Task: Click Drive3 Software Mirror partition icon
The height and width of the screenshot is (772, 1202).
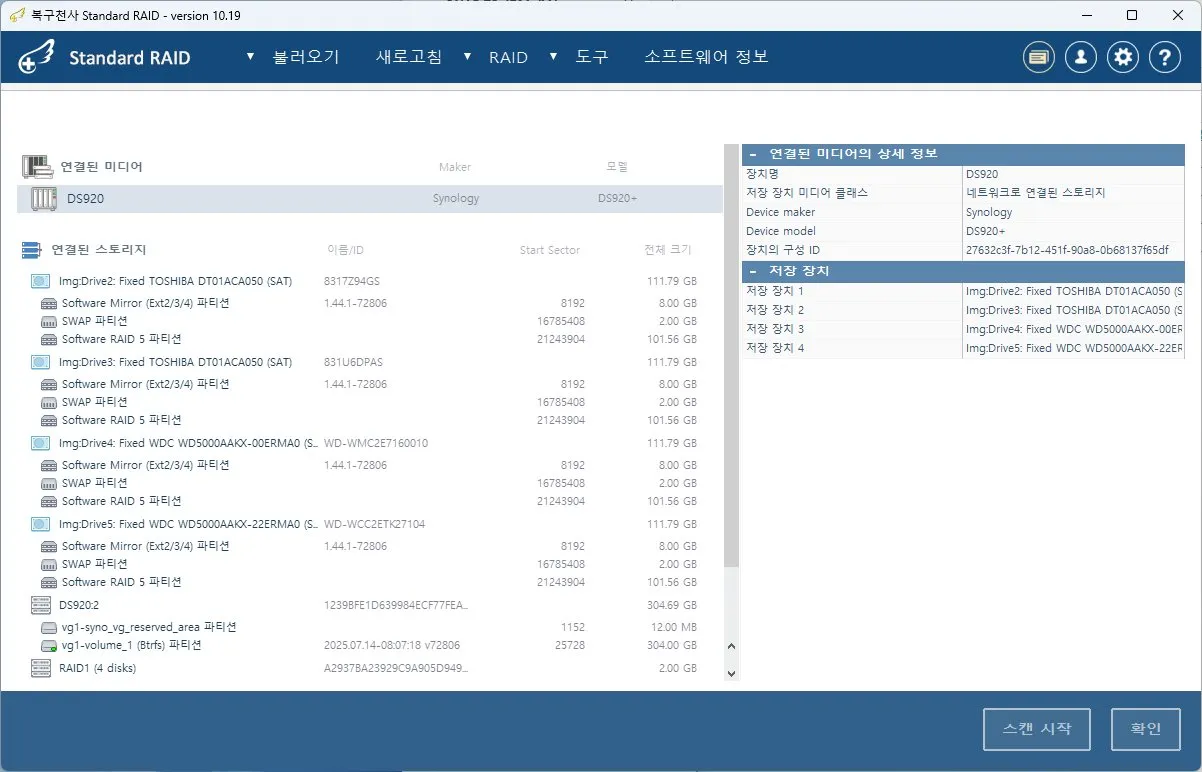Action: point(49,384)
